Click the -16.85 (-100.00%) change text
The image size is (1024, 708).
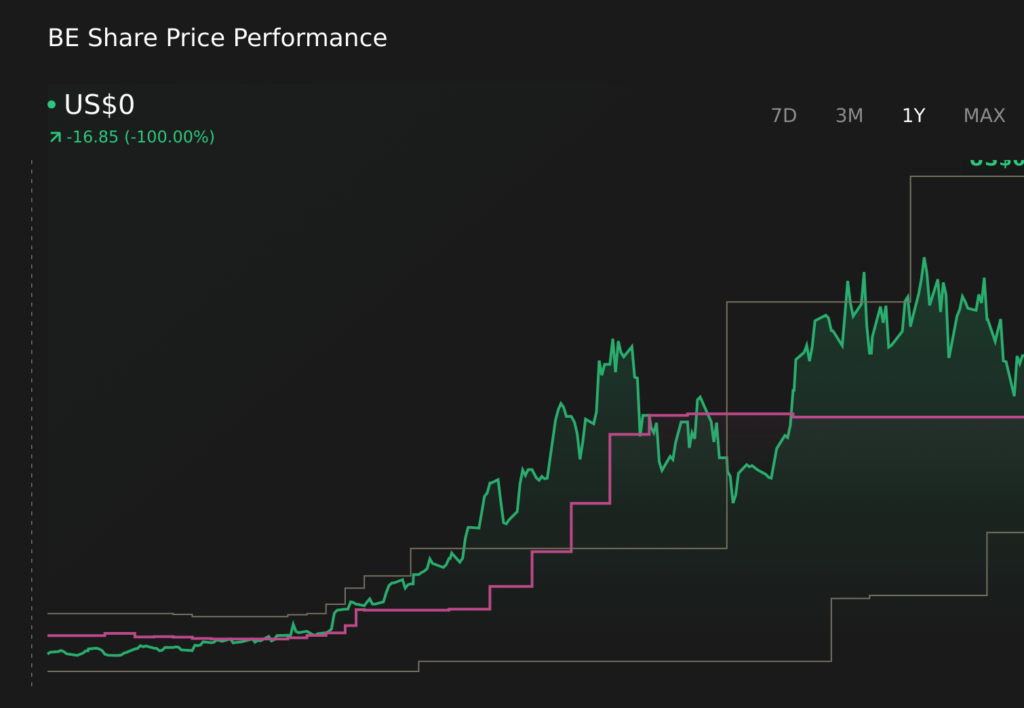[x=140, y=137]
